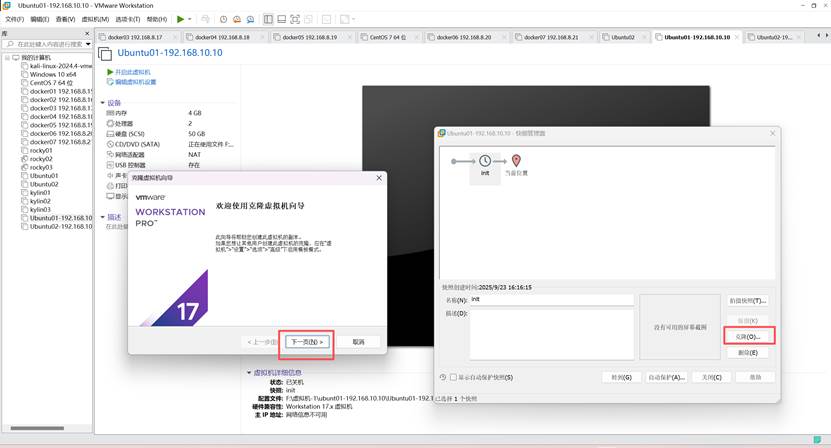Image resolution: width=831 pixels, height=448 pixels.
Task: Switch to CentOS 7 64 位 tab
Action: pos(388,37)
